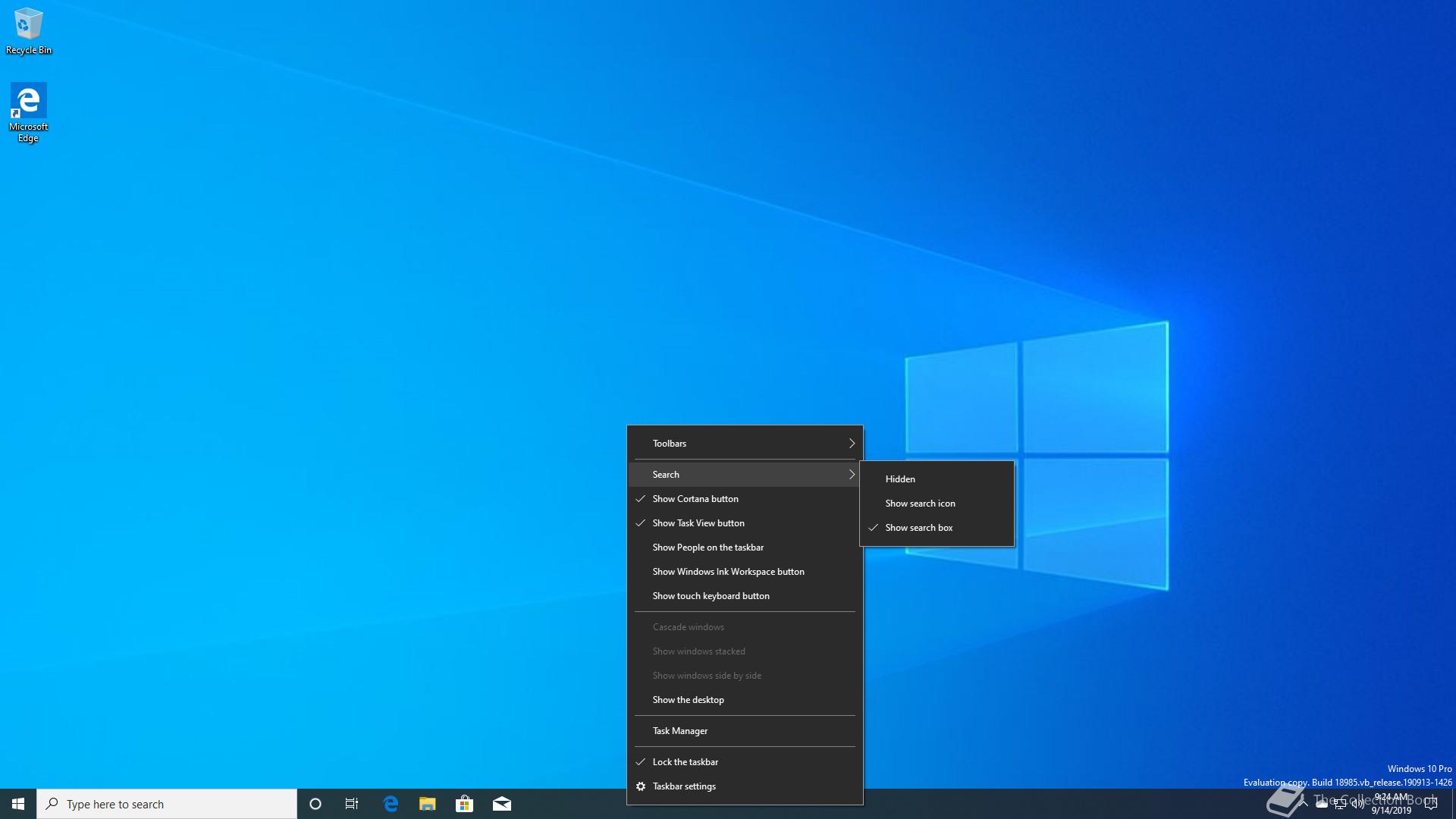Click the greyed Cascade windows entry

[x=745, y=627]
